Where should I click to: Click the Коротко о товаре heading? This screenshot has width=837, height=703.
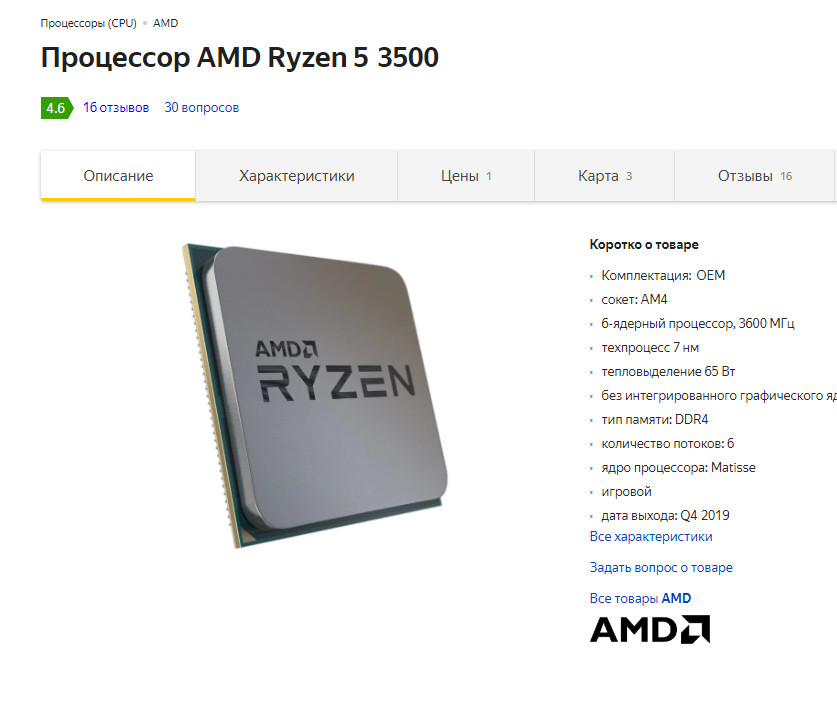tap(644, 244)
